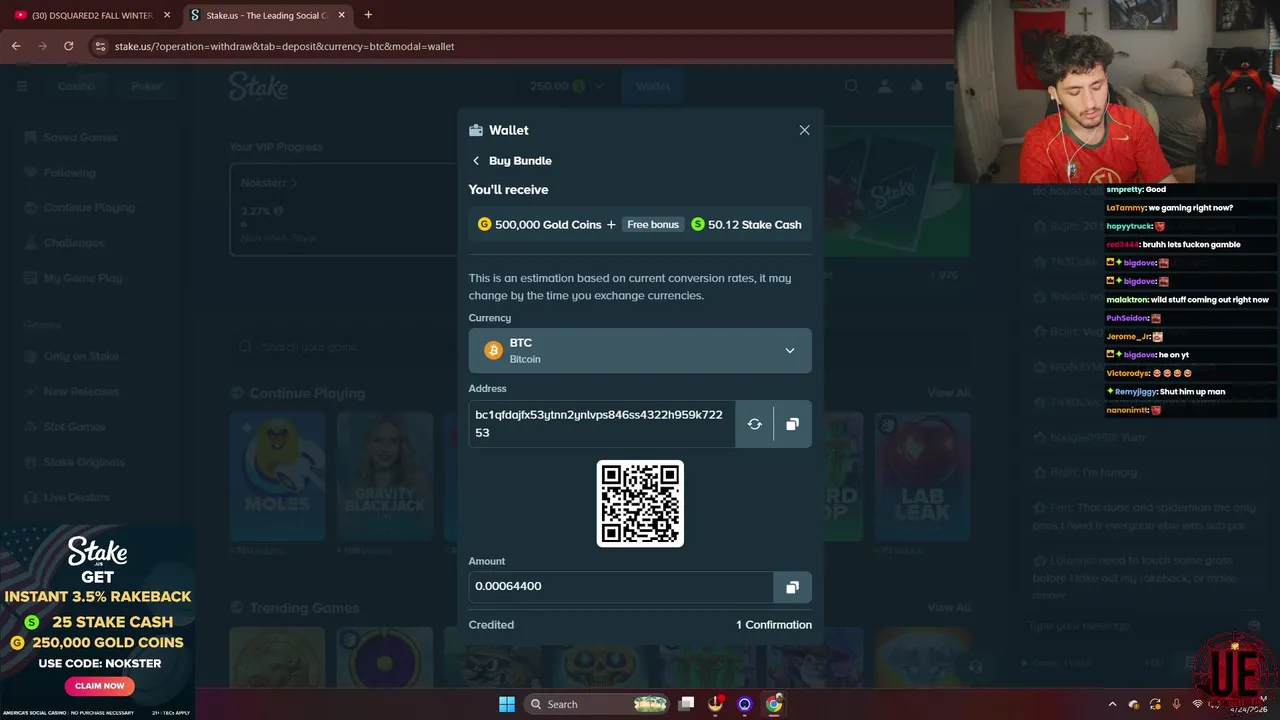The width and height of the screenshot is (1280, 720).
Task: Go back from Buy Bundle
Action: pyautogui.click(x=476, y=161)
